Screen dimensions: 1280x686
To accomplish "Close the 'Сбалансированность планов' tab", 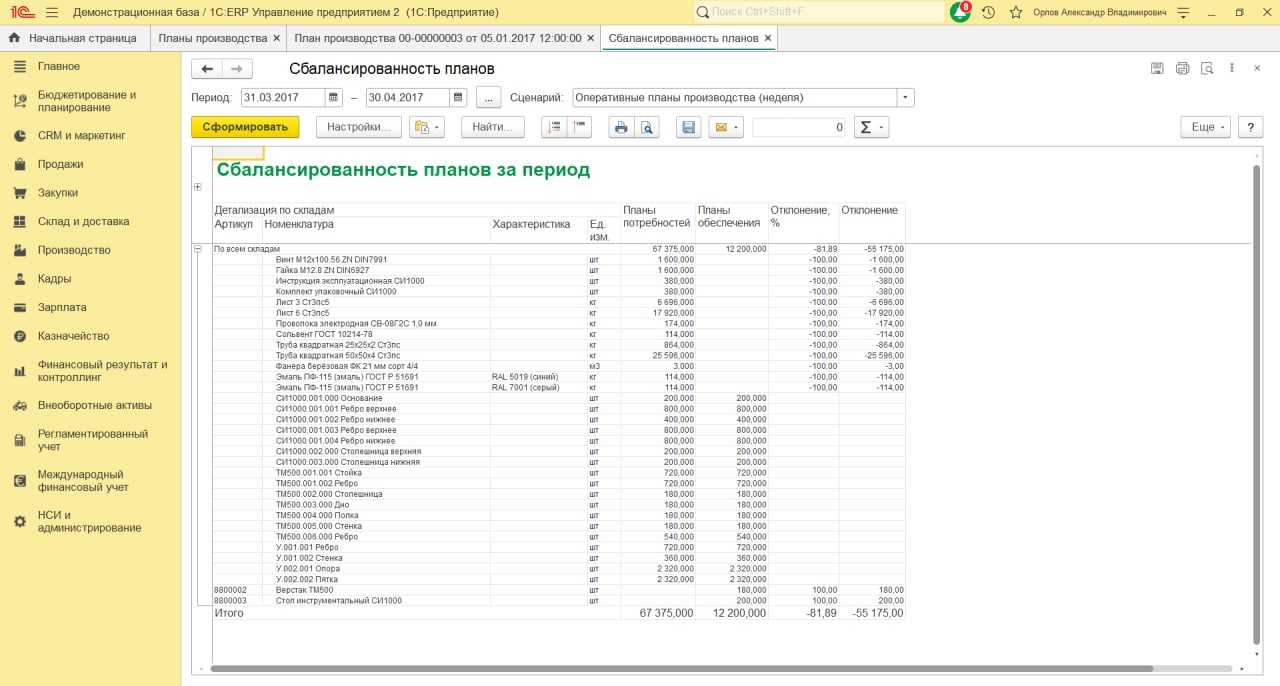I will click(768, 38).
